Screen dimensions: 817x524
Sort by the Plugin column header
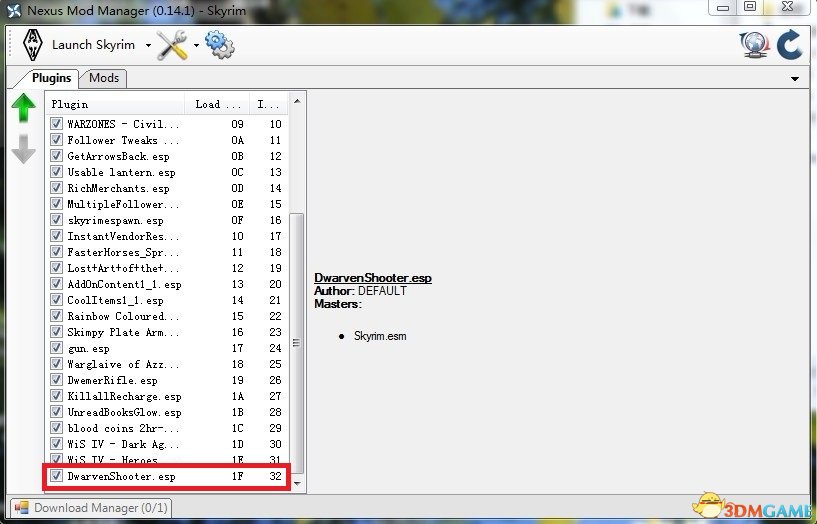pyautogui.click(x=115, y=104)
